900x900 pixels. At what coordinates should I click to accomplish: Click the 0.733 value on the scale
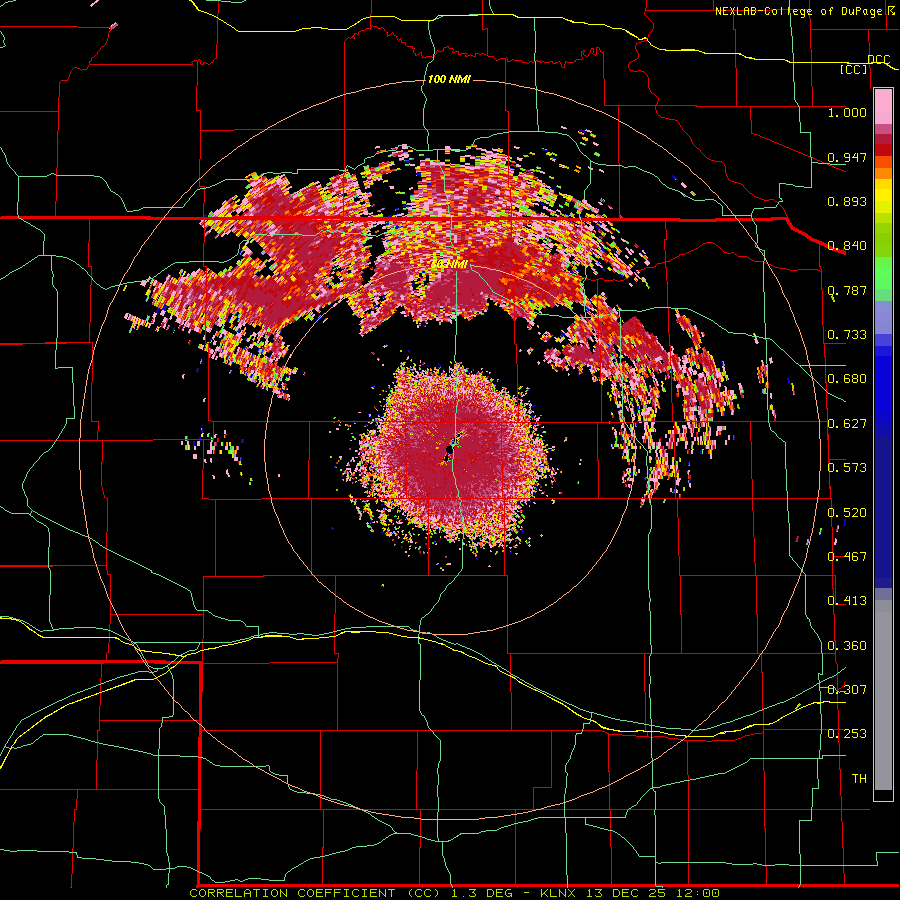[847, 335]
